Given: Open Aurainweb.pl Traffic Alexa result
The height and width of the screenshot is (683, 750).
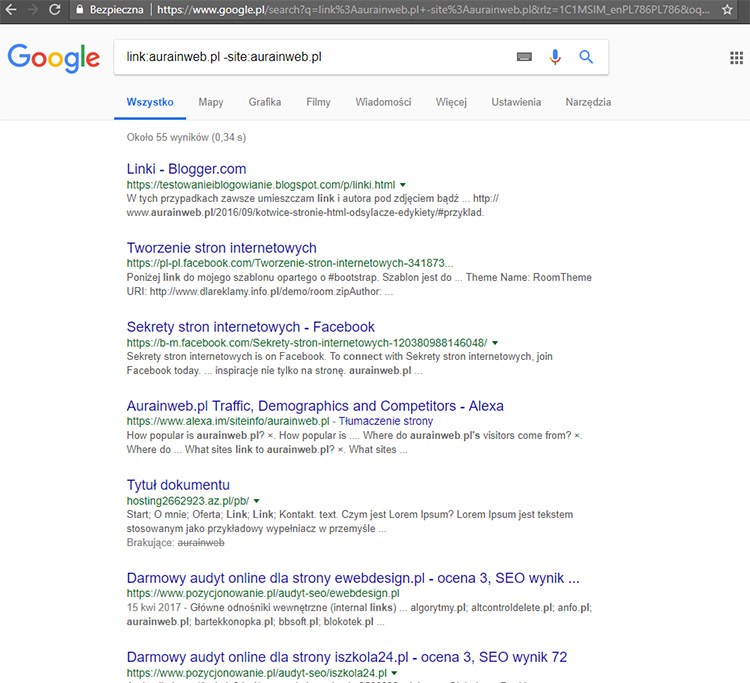Looking at the screenshot, I should tap(315, 406).
